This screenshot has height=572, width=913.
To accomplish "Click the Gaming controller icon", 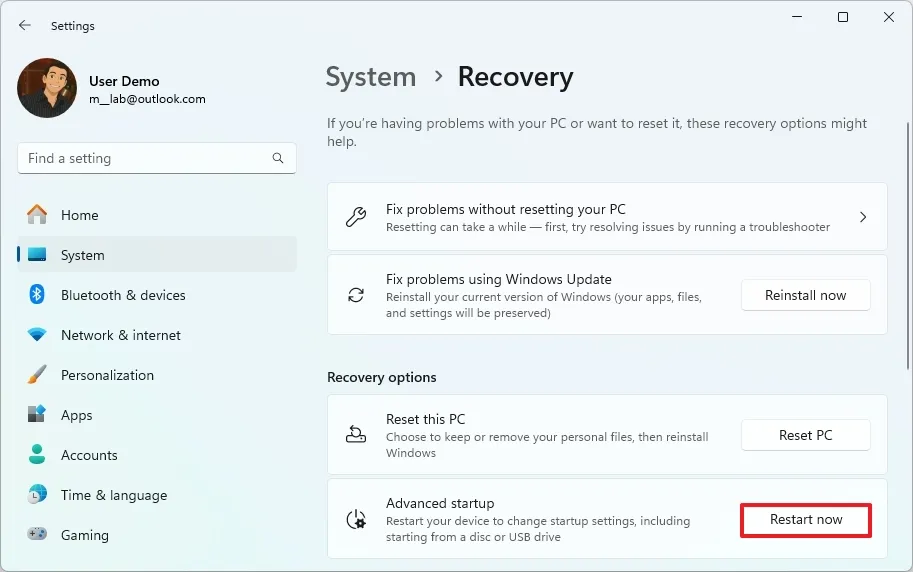I will 37,534.
